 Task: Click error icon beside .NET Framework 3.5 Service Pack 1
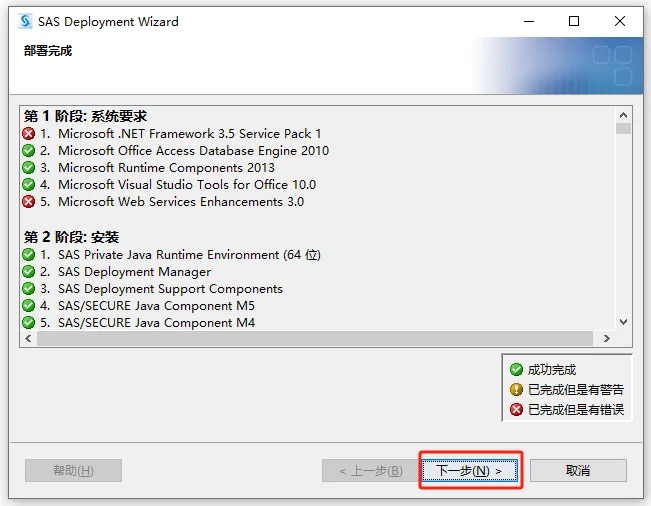coord(29,134)
